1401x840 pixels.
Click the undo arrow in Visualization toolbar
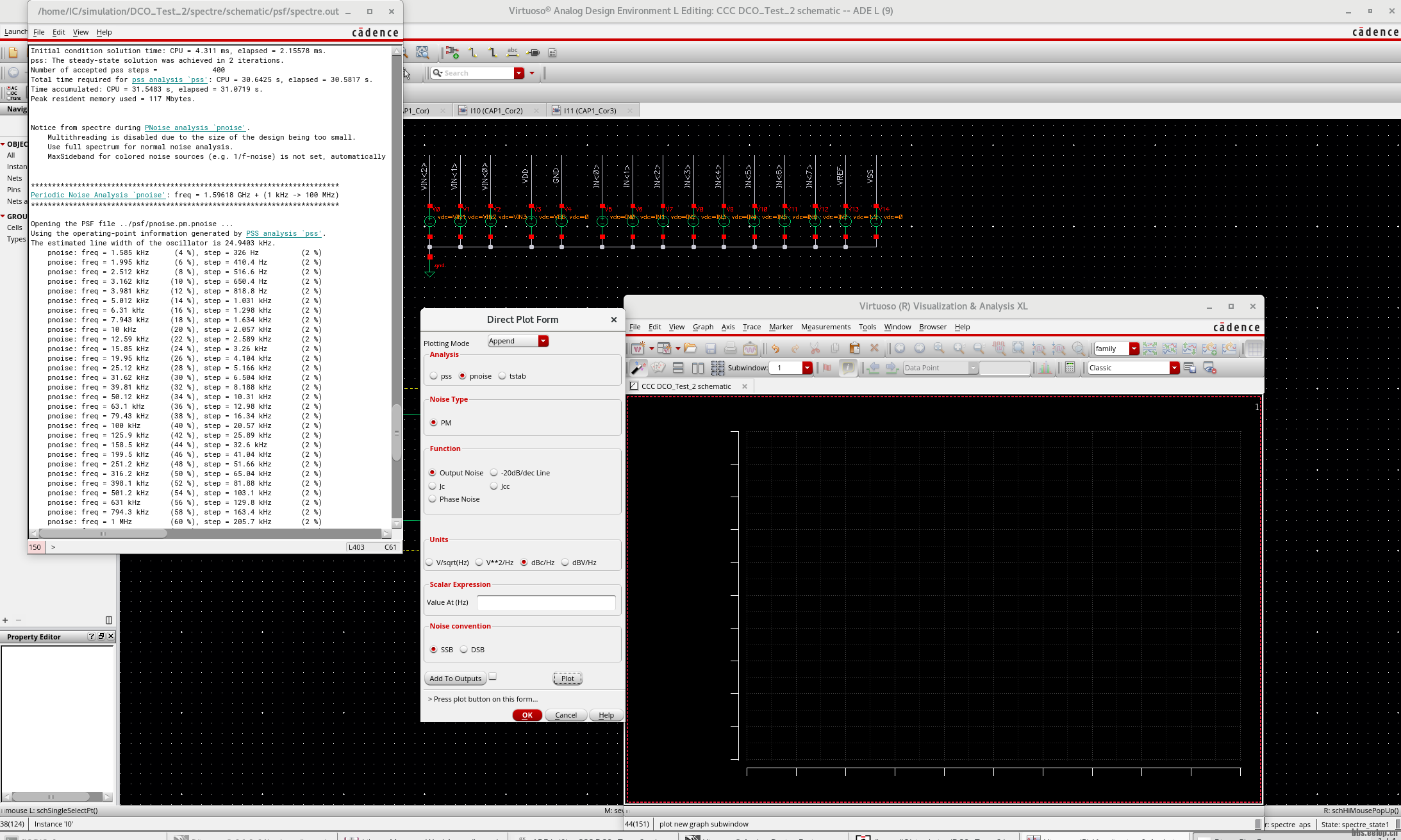pos(775,349)
